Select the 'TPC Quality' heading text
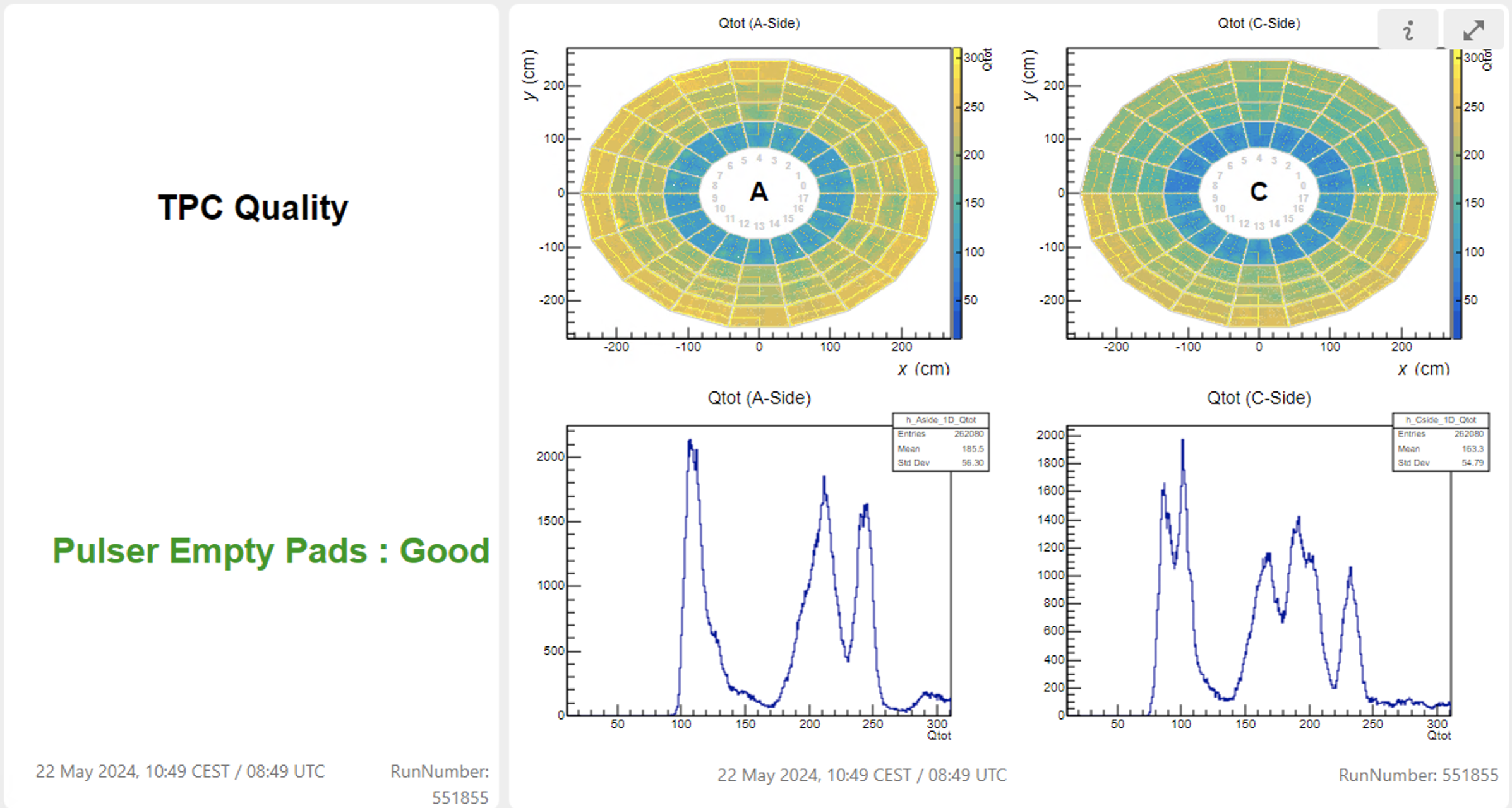Image resolution: width=1512 pixels, height=808 pixels. (x=253, y=208)
